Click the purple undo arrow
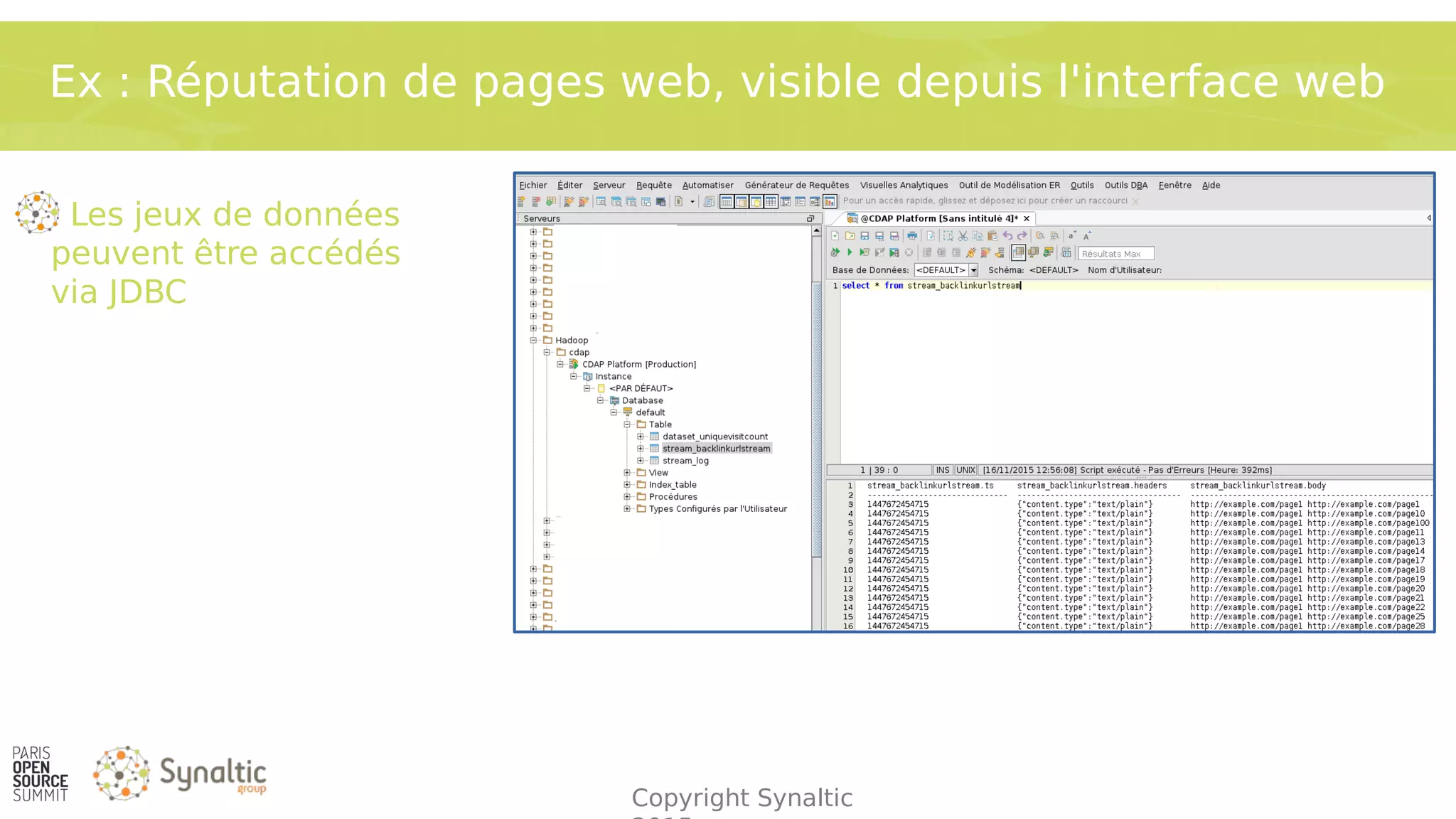The height and width of the screenshot is (819, 1456). pyautogui.click(x=1007, y=236)
